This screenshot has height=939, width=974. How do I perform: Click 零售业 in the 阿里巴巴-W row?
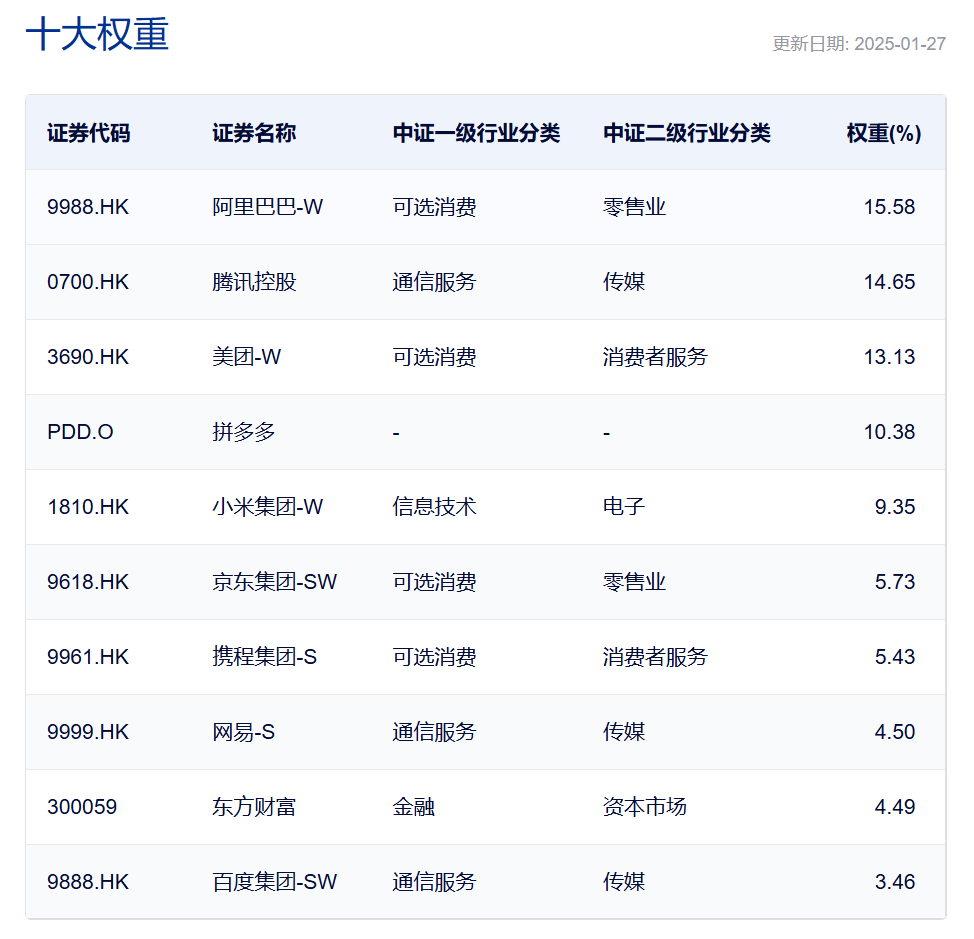click(x=634, y=207)
